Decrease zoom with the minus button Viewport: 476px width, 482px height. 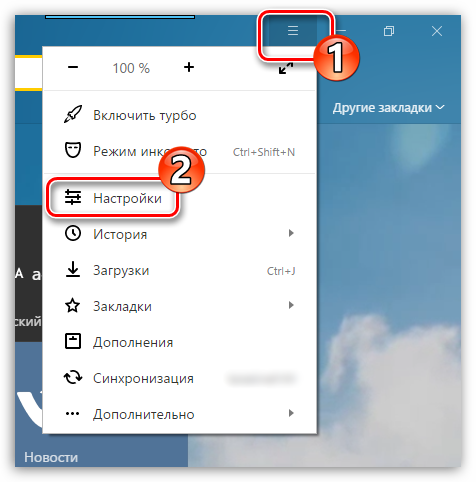pyautogui.click(x=73, y=67)
